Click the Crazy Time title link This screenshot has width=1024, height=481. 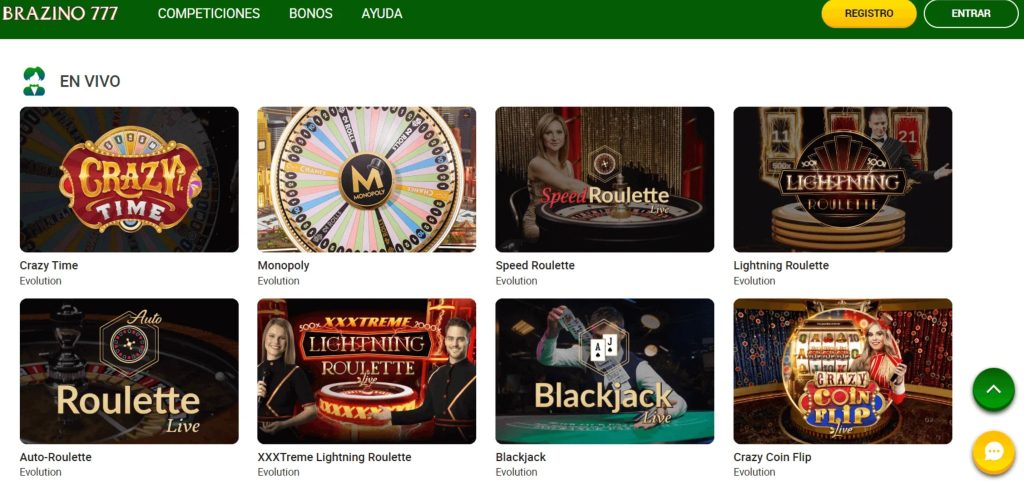click(49, 266)
